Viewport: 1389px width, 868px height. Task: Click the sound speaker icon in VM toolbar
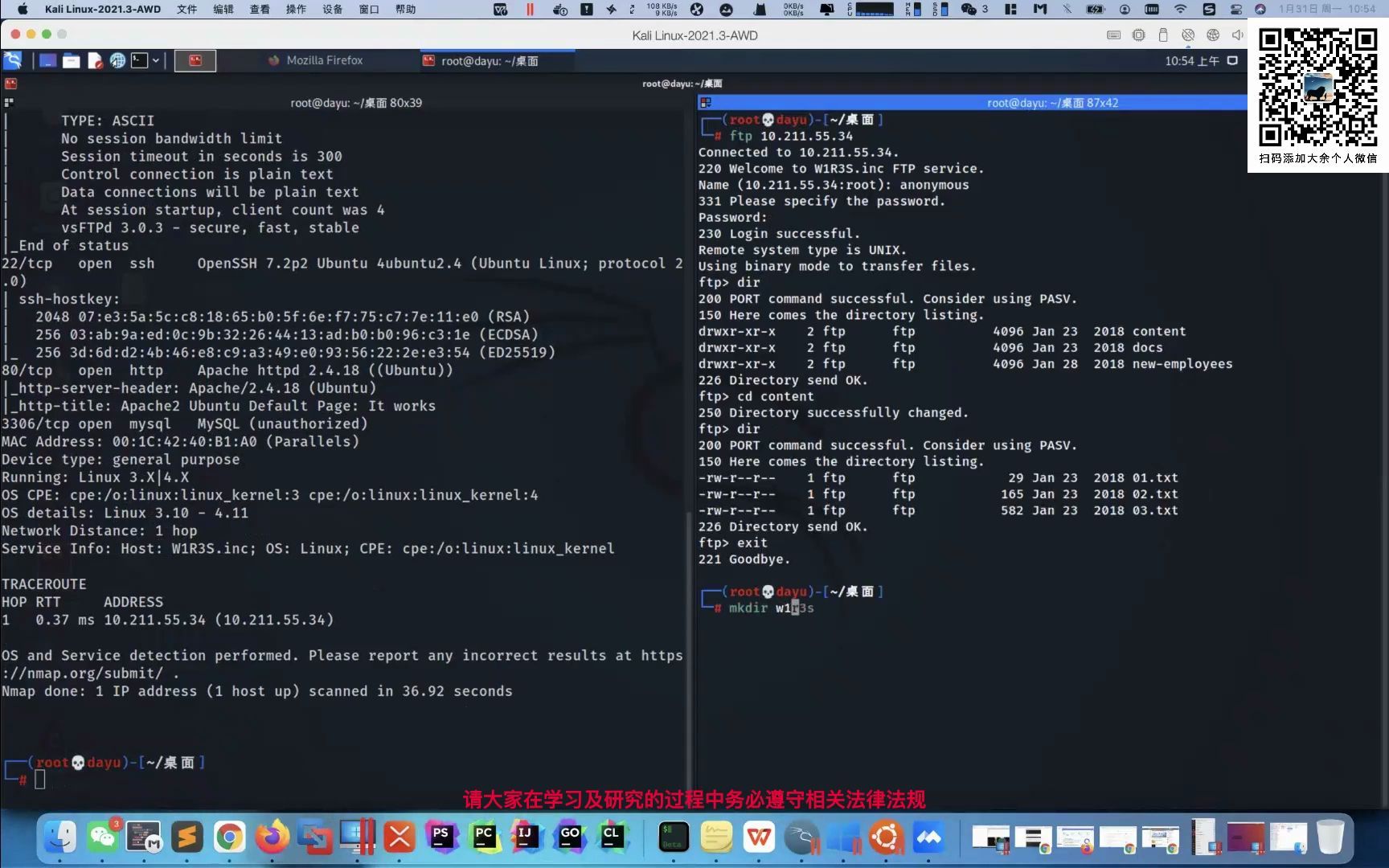point(1237,35)
